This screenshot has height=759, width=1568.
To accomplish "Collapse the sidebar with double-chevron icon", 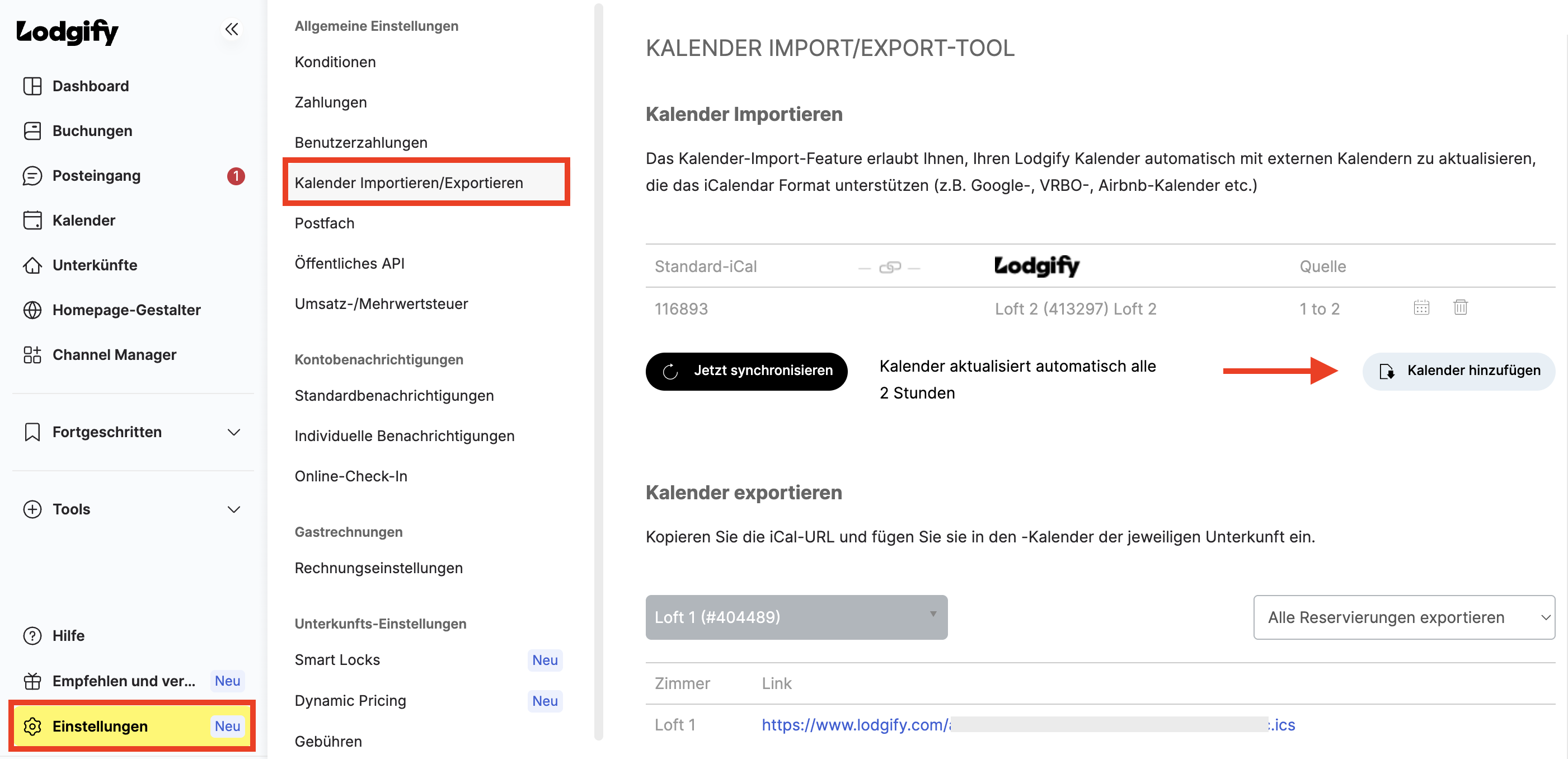I will (x=231, y=29).
